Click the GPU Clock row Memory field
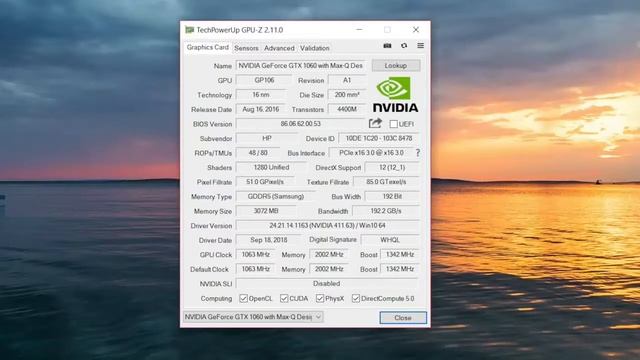This screenshot has width=640, height=360. pyautogui.click(x=329, y=255)
